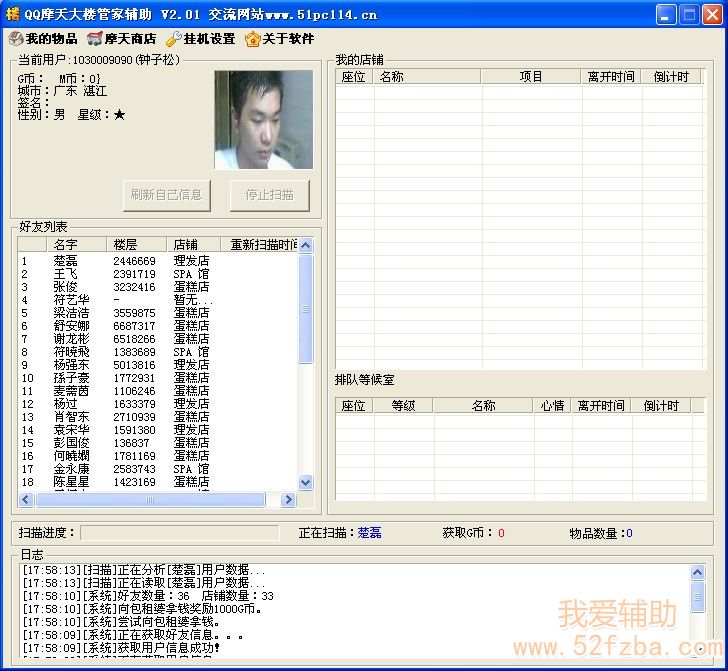Select friend row 孫子壹
The width and height of the screenshot is (728, 671).
[158, 378]
